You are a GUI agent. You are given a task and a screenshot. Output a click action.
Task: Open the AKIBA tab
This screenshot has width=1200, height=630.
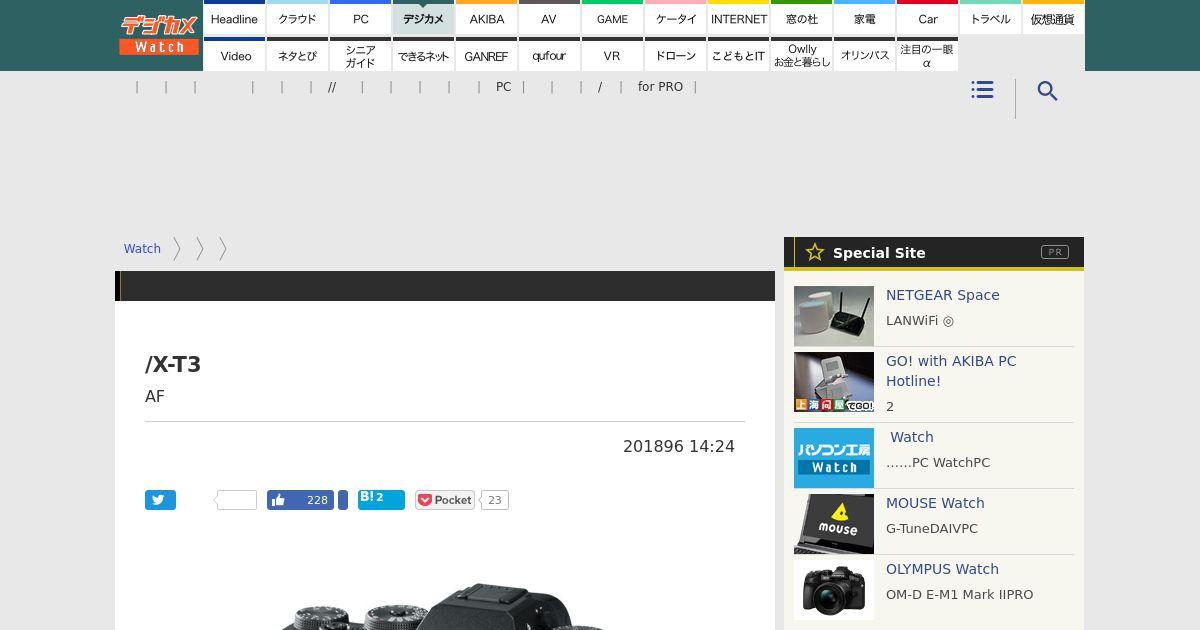tap(486, 18)
